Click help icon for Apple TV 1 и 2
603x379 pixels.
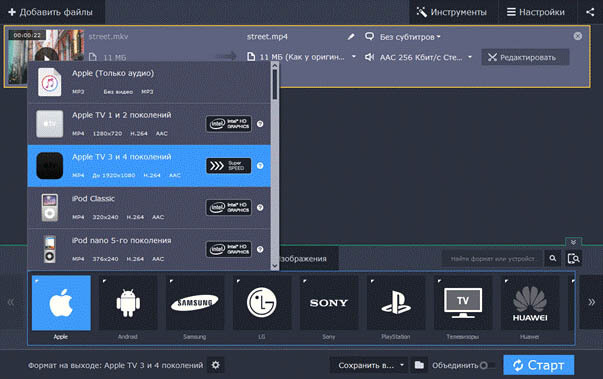click(x=260, y=124)
